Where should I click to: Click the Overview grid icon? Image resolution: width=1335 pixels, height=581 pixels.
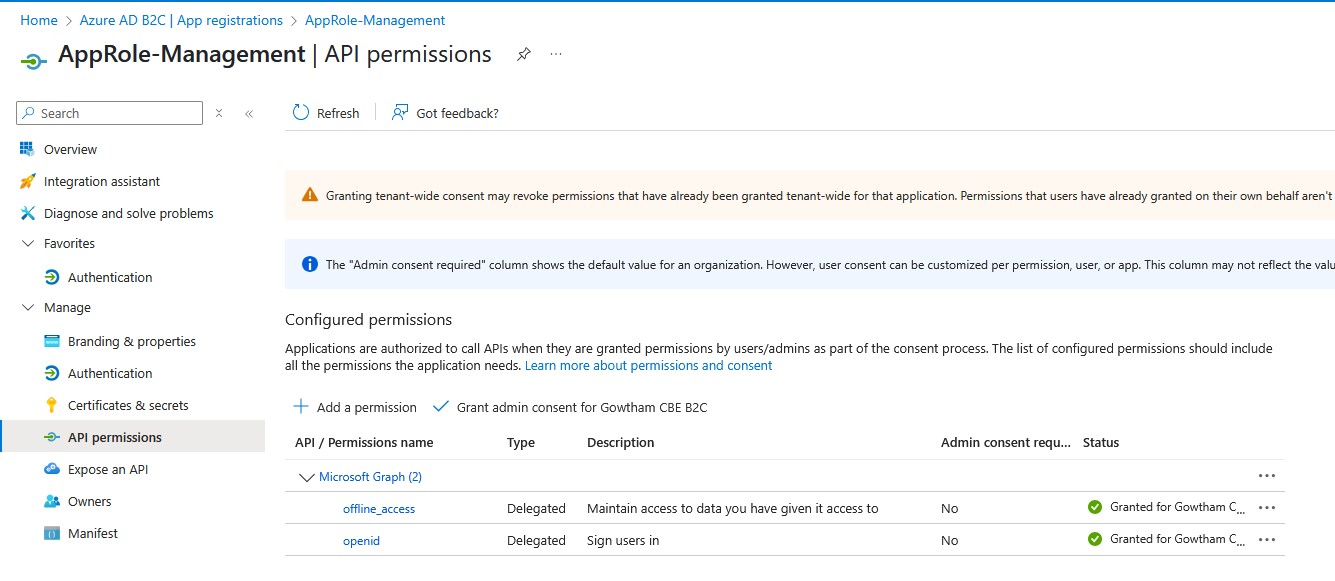coord(27,149)
